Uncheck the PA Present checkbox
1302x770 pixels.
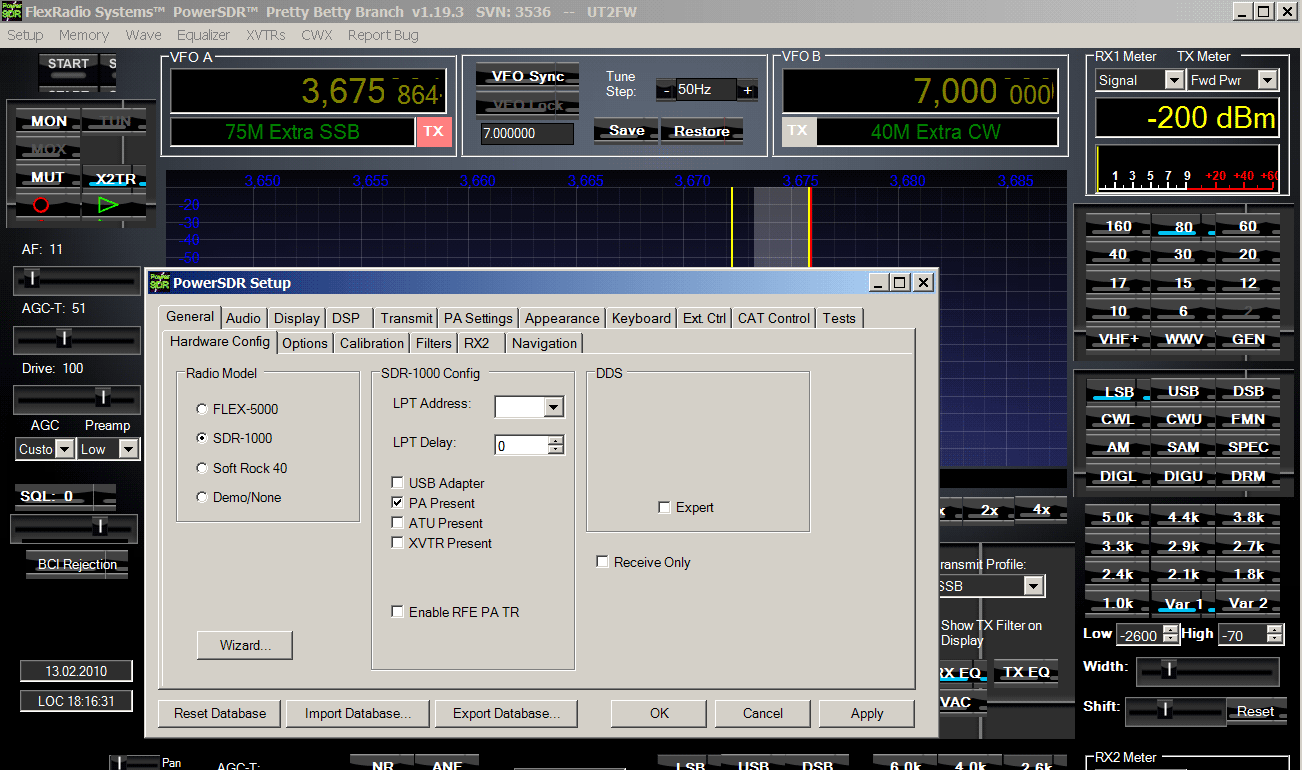point(398,503)
